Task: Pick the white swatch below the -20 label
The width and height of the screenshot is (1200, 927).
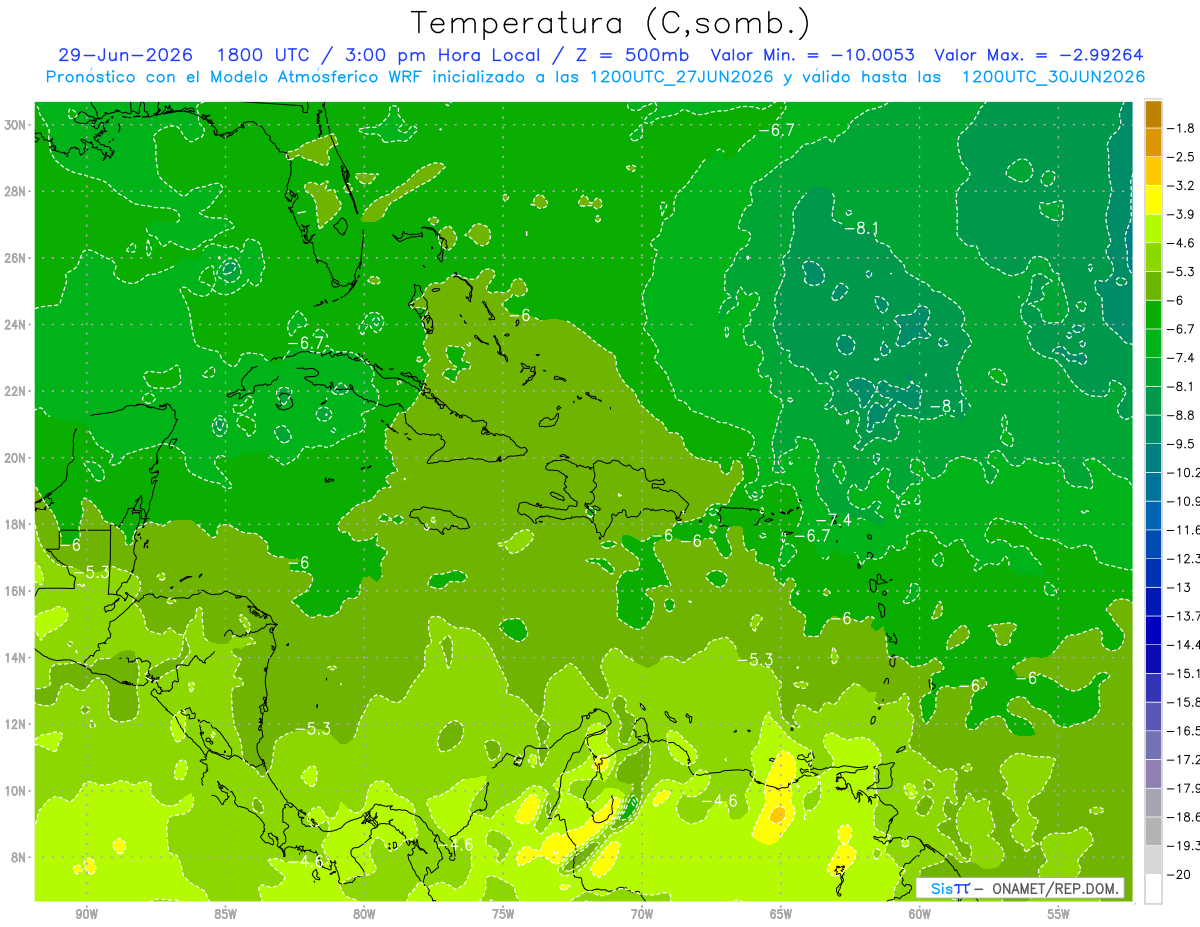Action: [x=1153, y=889]
